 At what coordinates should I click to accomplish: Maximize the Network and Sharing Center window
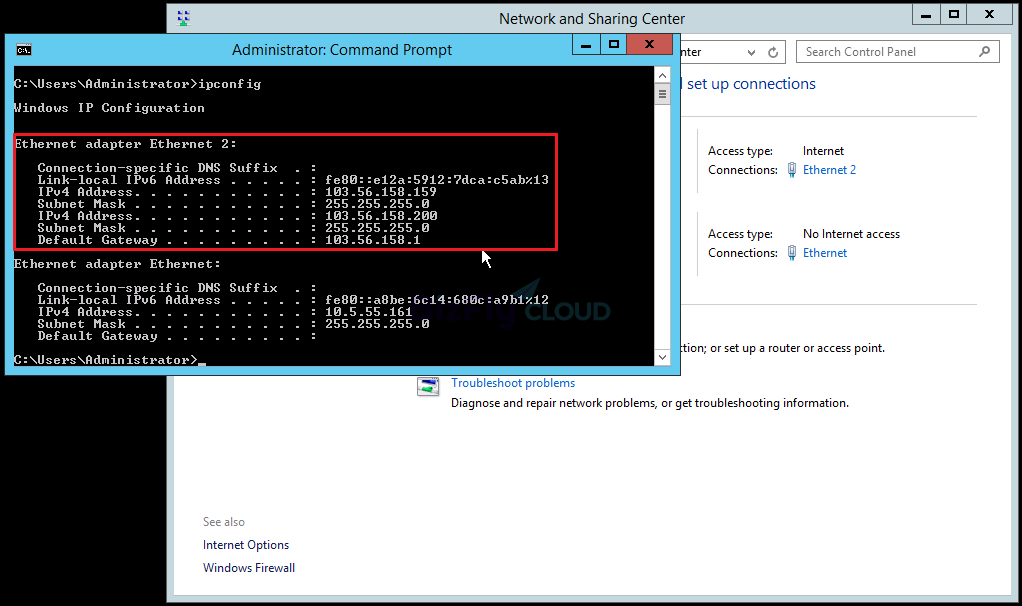[954, 14]
